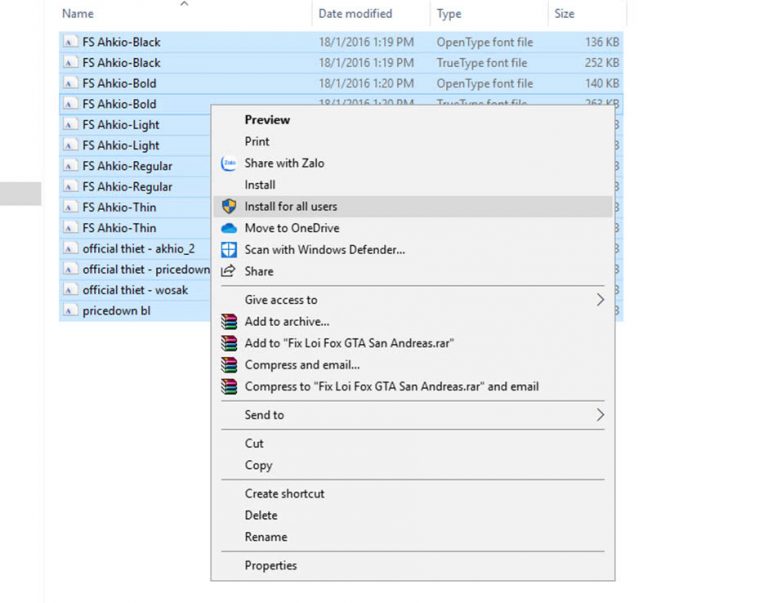The image size is (768, 603).
Task: Click the Windows Defender scan icon
Action: tap(228, 250)
